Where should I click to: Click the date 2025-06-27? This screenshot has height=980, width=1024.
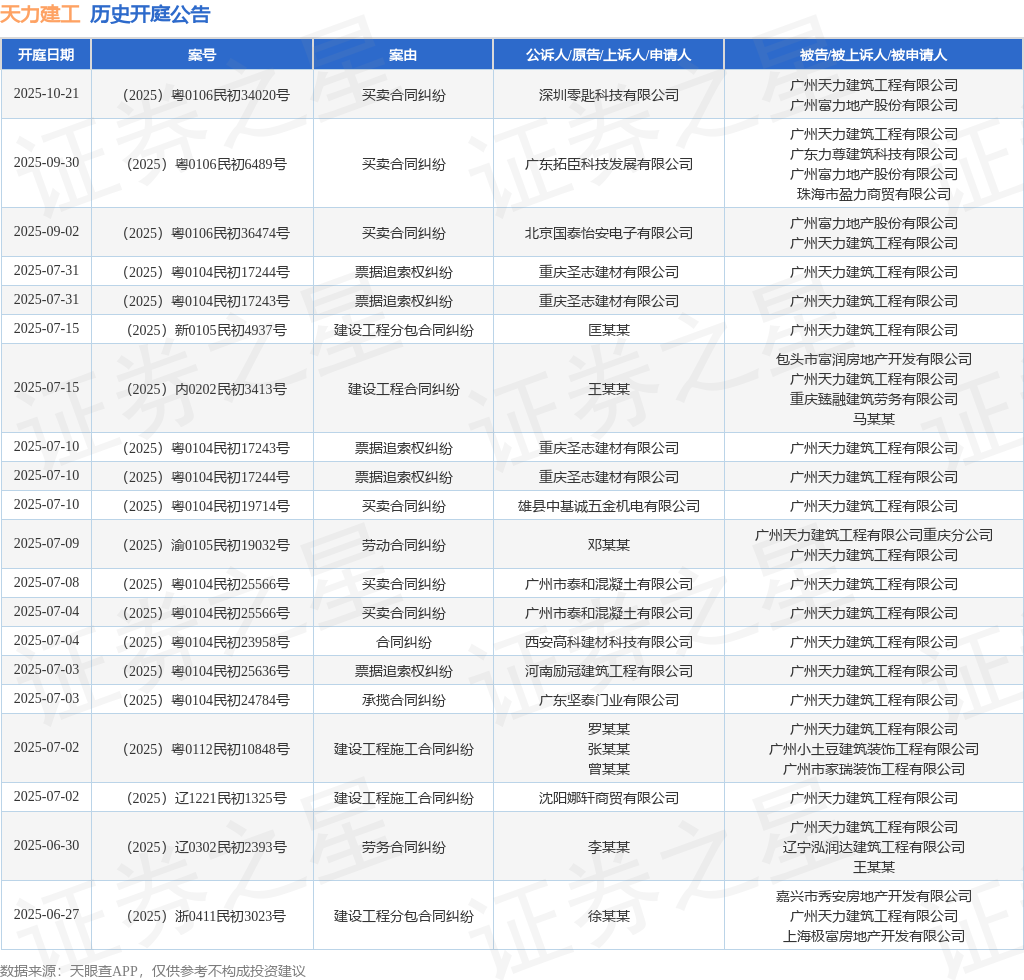(46, 915)
